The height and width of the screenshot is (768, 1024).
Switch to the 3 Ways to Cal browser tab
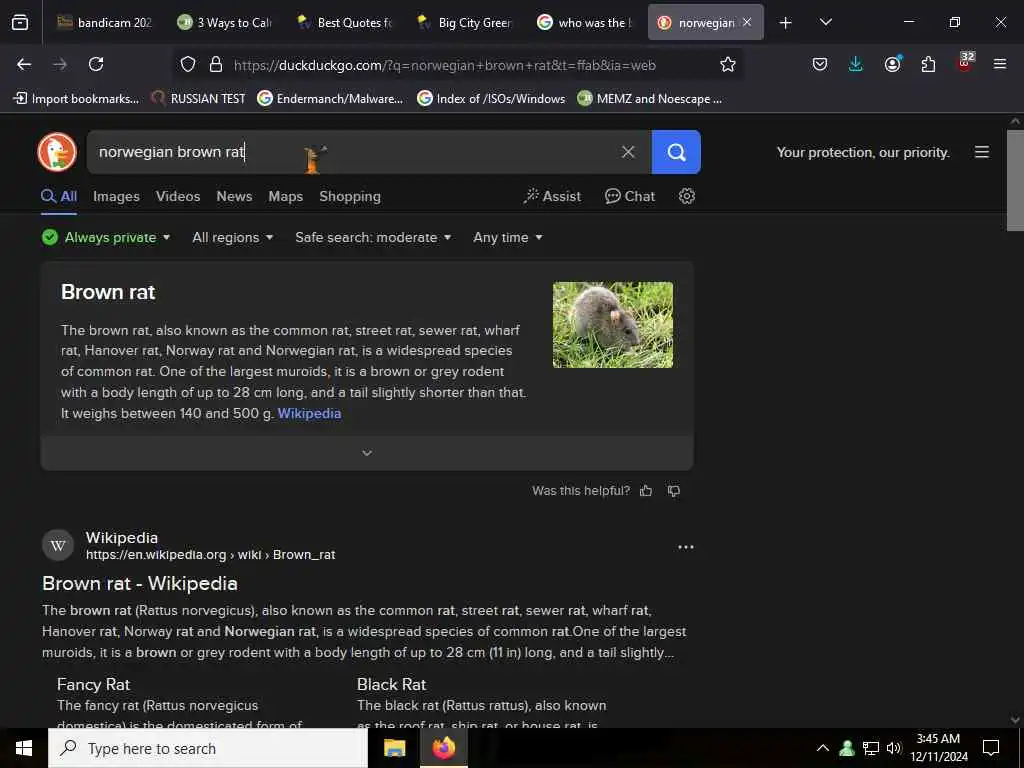(x=224, y=23)
